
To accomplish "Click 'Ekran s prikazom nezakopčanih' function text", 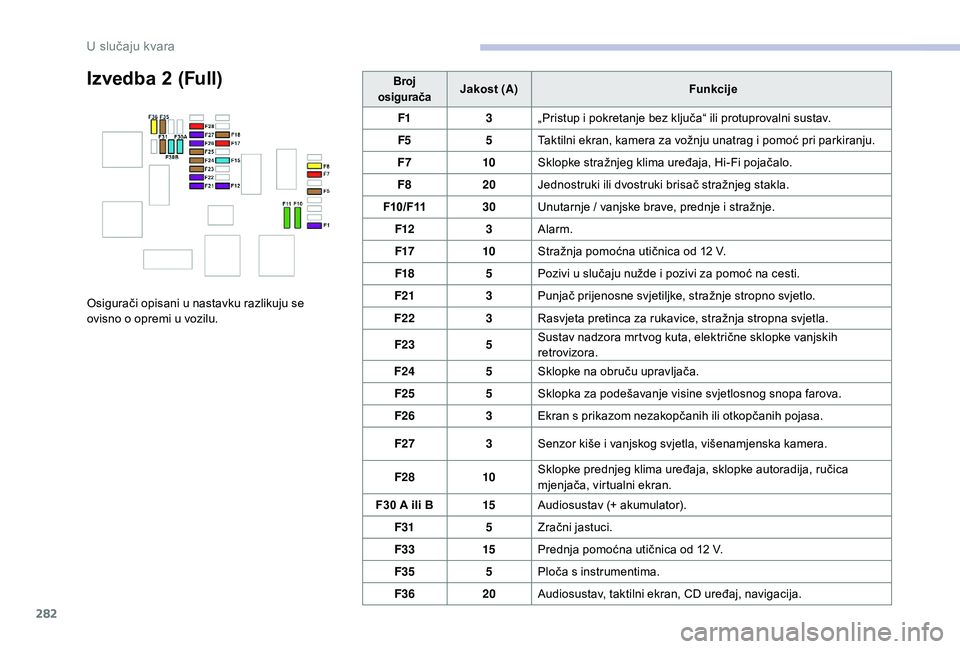I will click(680, 416).
